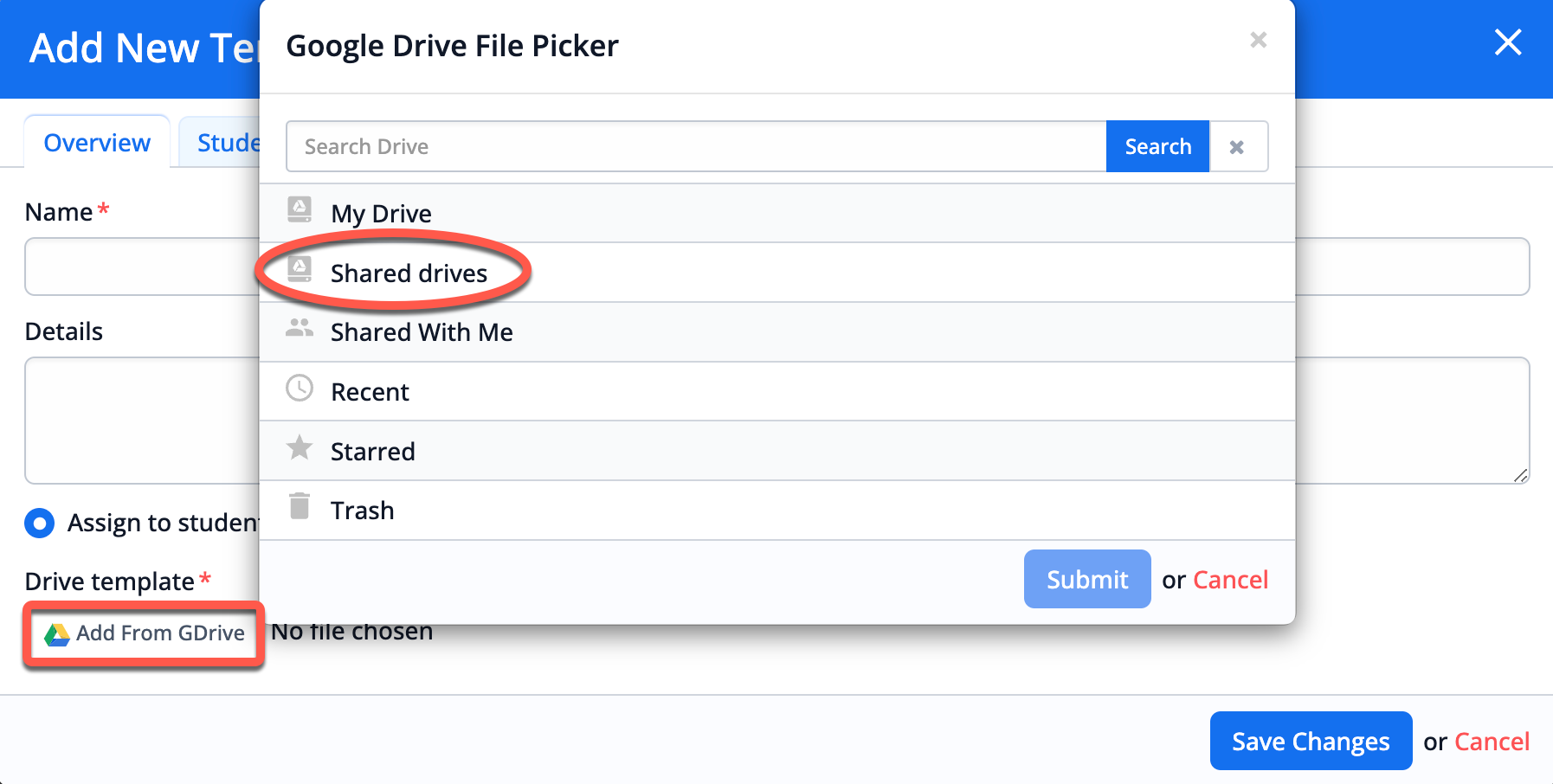Open the Shared With Me list item
This screenshot has height=784, width=1553.
coord(777,332)
